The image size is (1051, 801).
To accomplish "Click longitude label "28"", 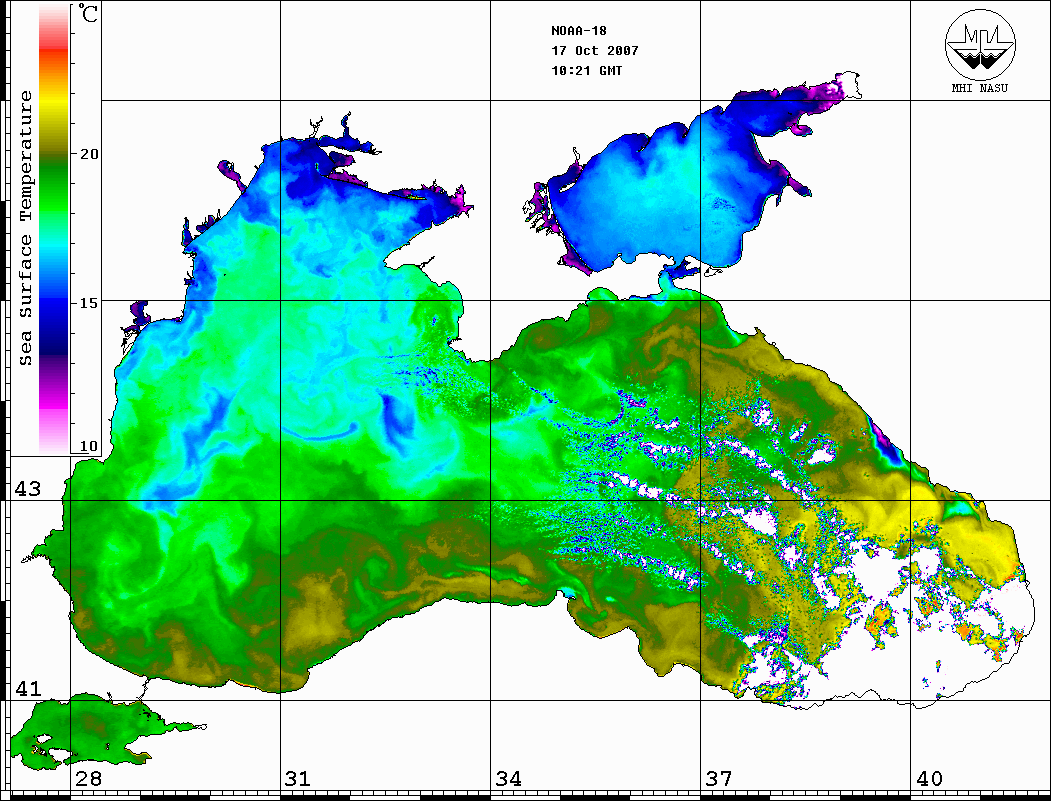I will tap(88, 779).
